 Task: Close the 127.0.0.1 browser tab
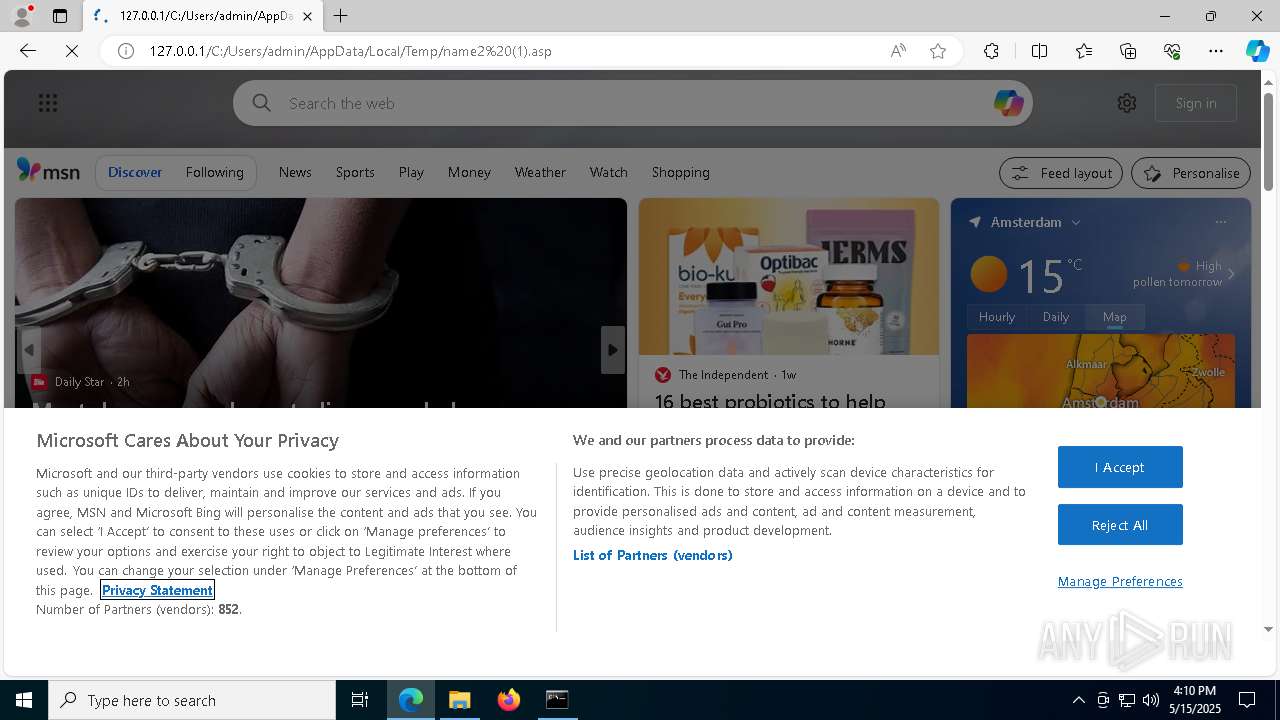(307, 16)
